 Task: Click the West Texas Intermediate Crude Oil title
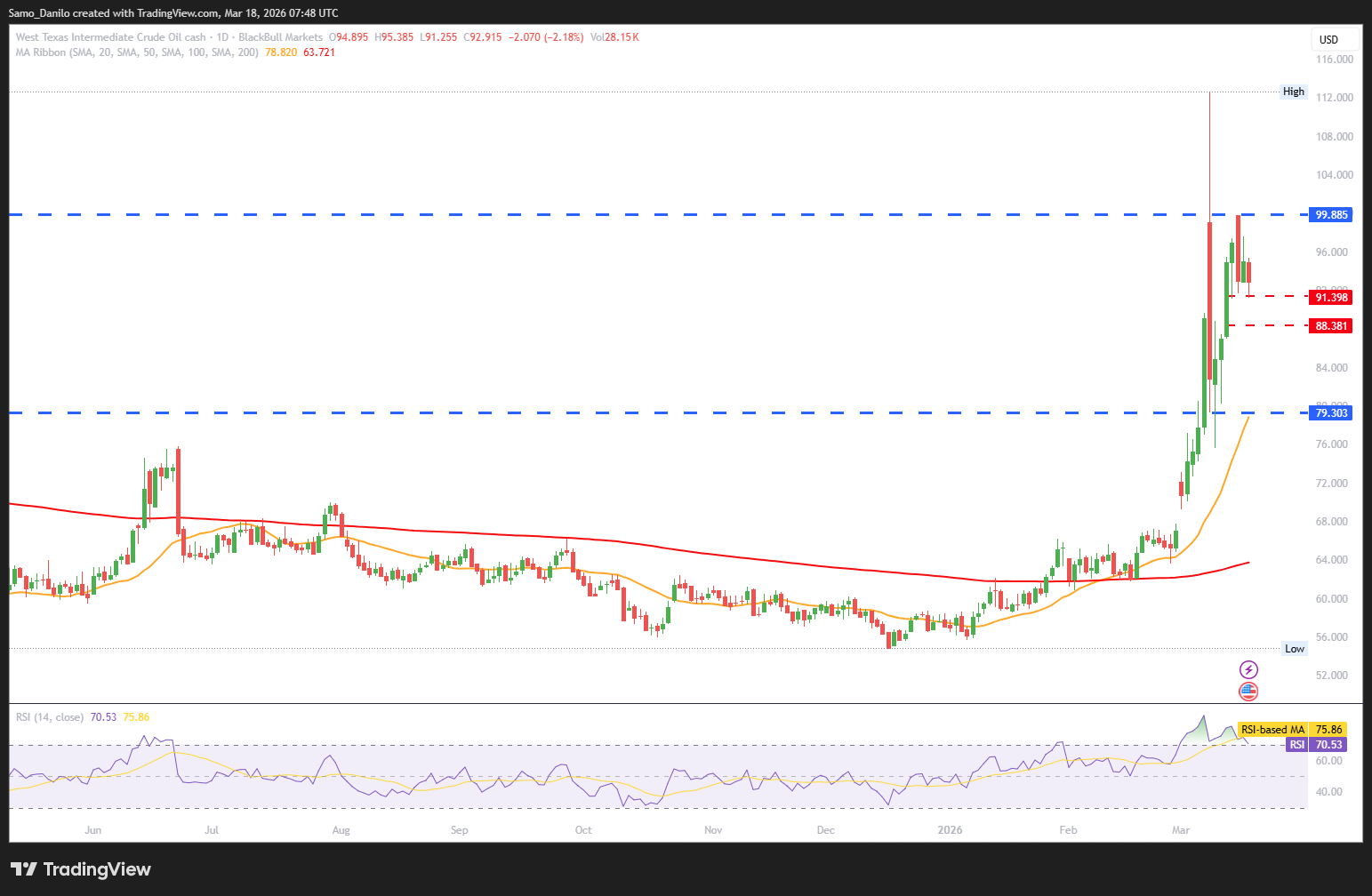point(110,37)
